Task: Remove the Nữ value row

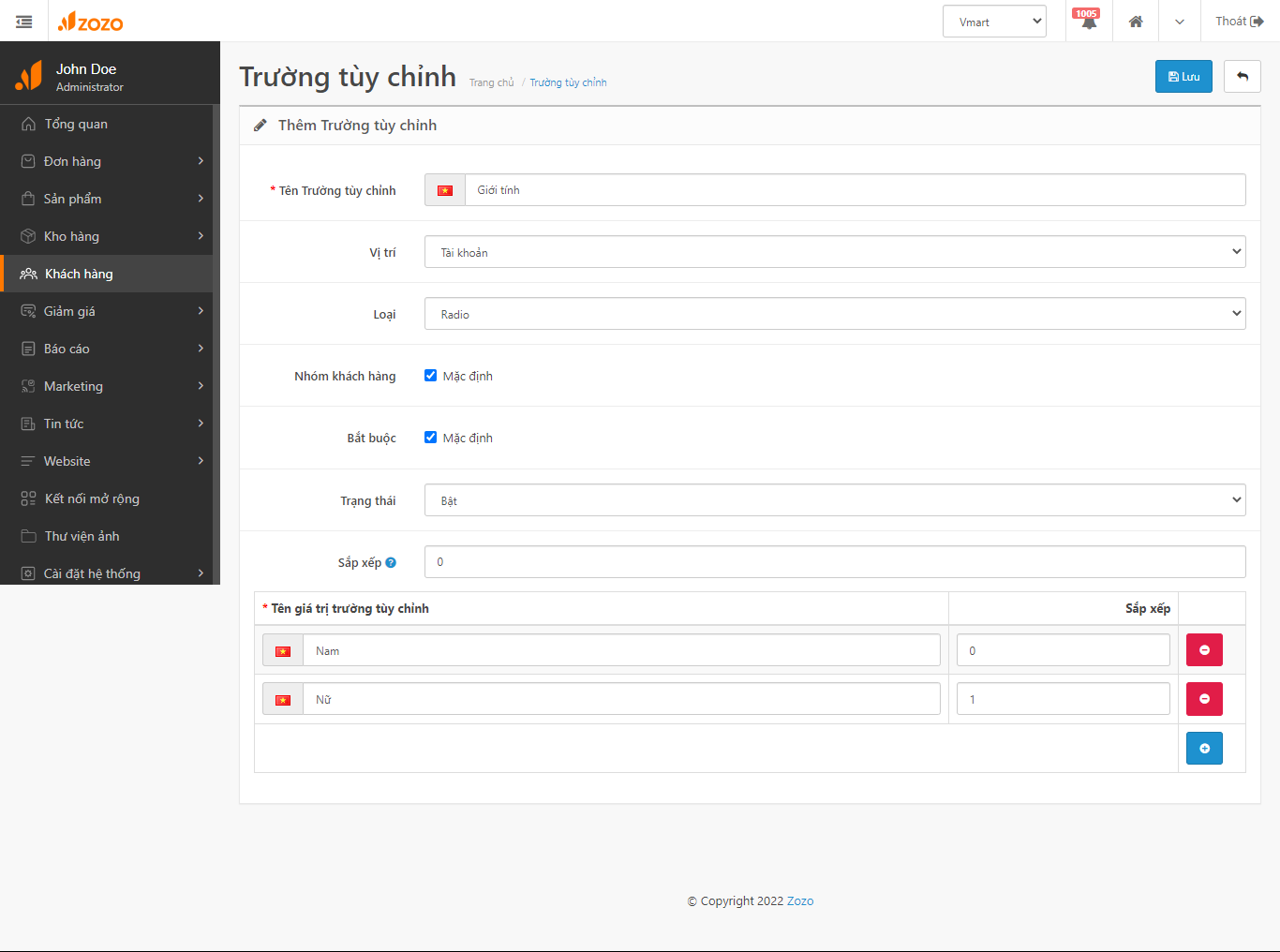Action: tap(1204, 699)
